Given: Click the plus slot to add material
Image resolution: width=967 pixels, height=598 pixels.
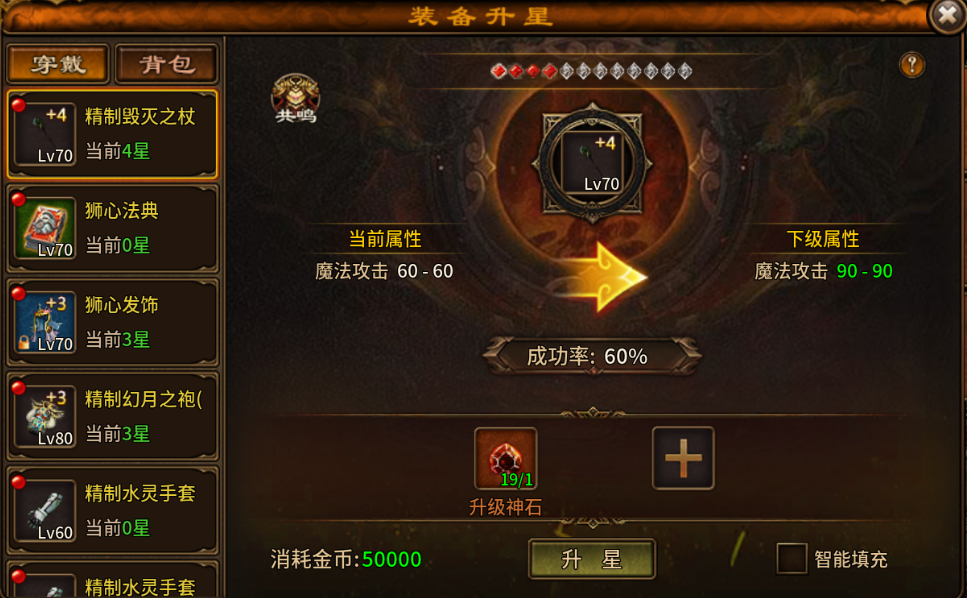Looking at the screenshot, I should click(683, 458).
